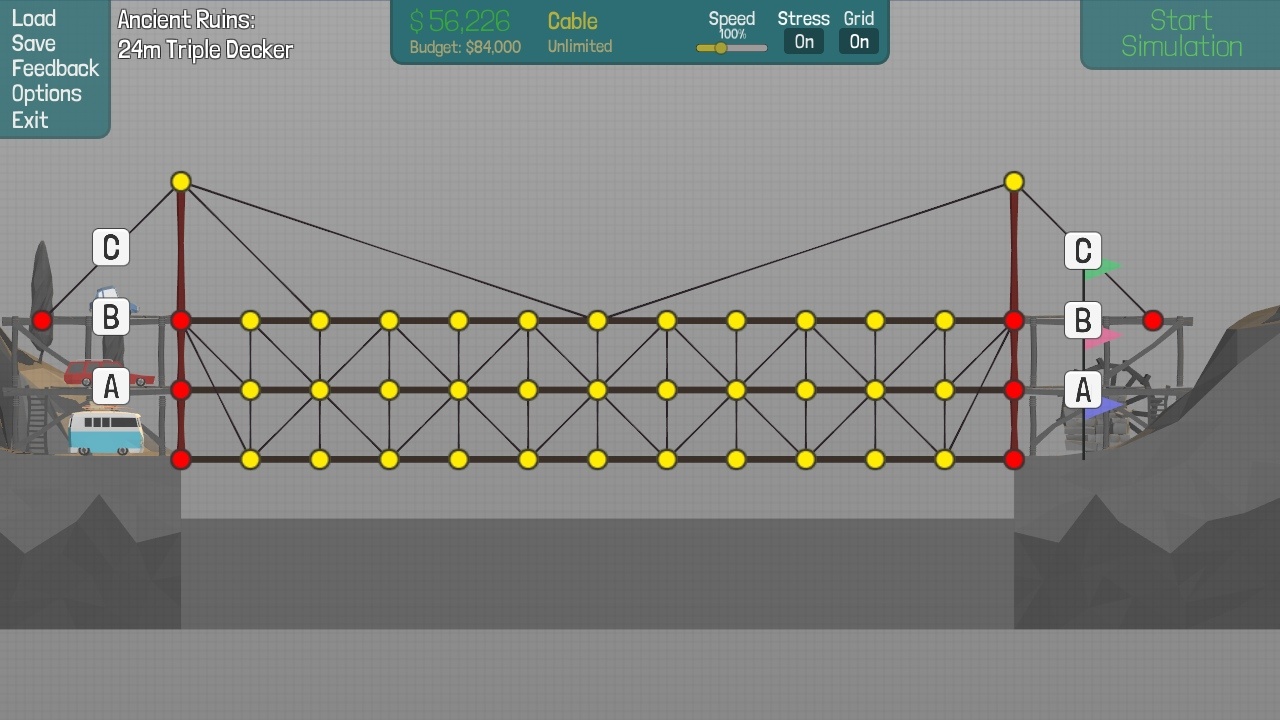This screenshot has height=720, width=1280.
Task: Select the yellow joint atop the left tower
Action: click(x=181, y=182)
